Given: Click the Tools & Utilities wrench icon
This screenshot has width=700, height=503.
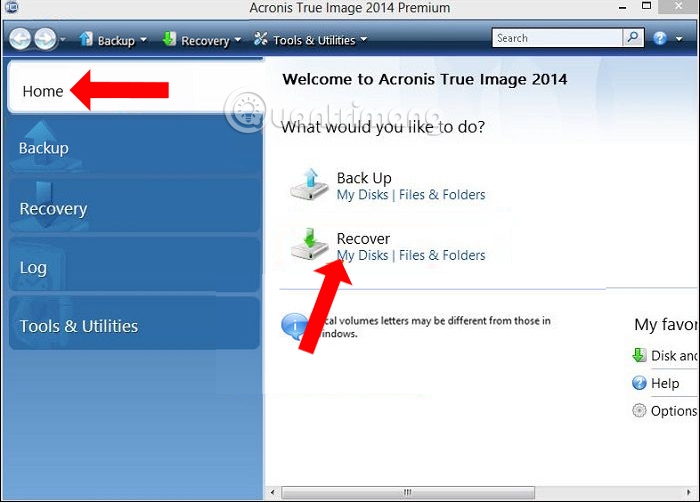Looking at the screenshot, I should pos(260,39).
